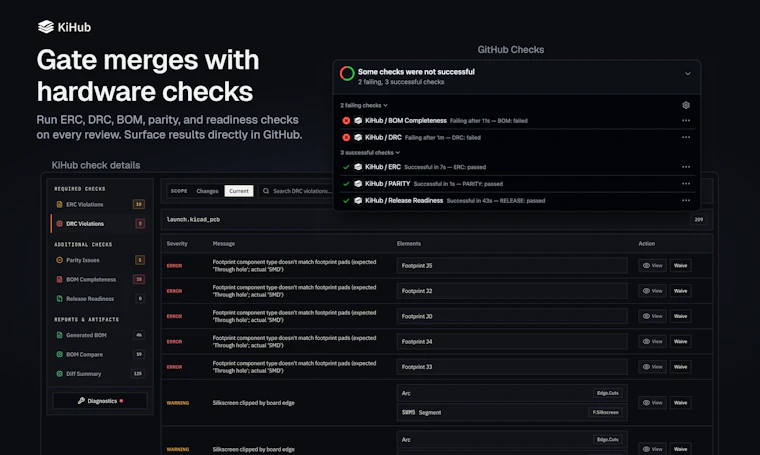Waive the Footprint 32 error

click(680, 291)
